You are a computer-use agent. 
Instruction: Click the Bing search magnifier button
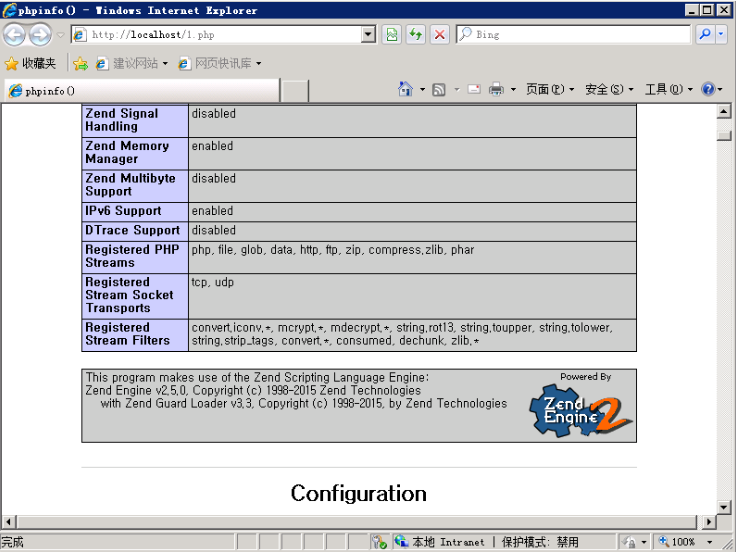click(x=705, y=35)
